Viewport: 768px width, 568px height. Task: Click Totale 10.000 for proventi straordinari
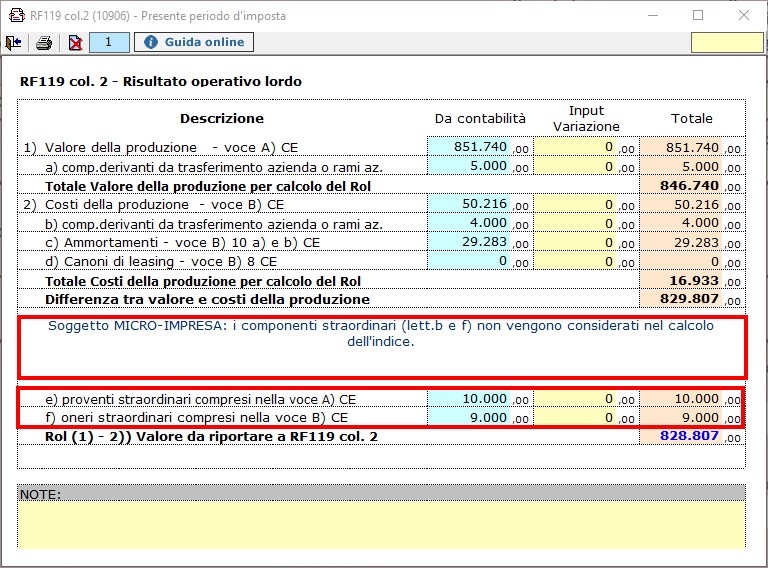[x=681, y=399]
